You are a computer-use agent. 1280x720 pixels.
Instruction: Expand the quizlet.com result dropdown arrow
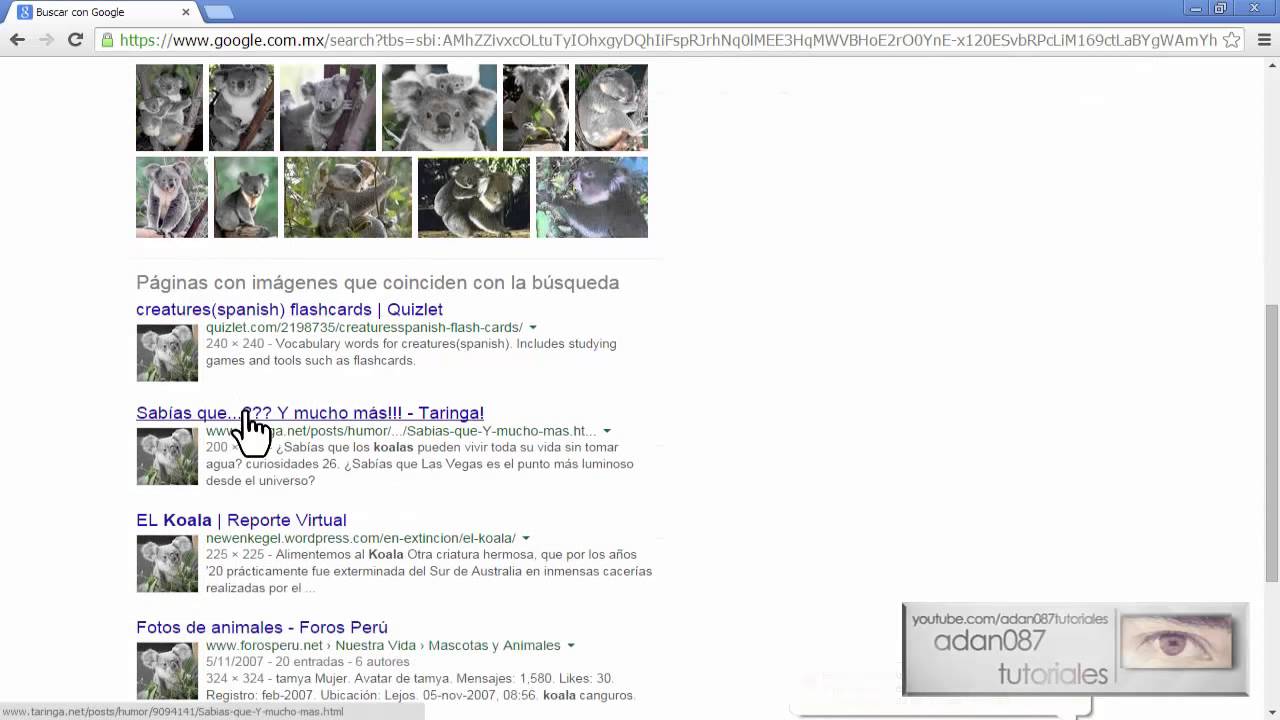[532, 328]
